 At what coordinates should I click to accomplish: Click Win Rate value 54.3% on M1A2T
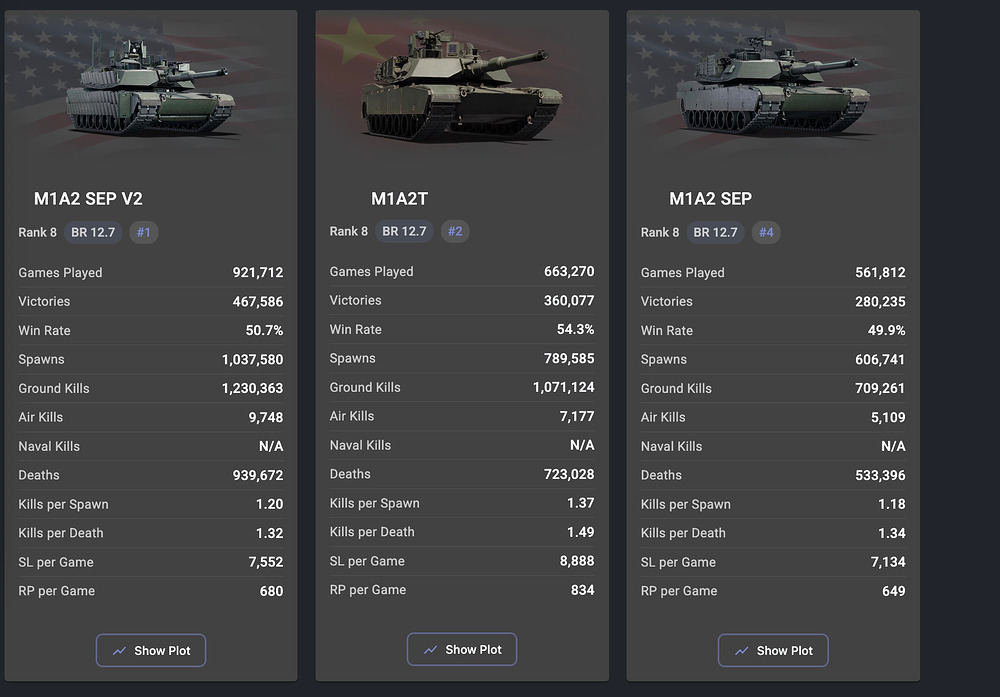[x=575, y=329]
